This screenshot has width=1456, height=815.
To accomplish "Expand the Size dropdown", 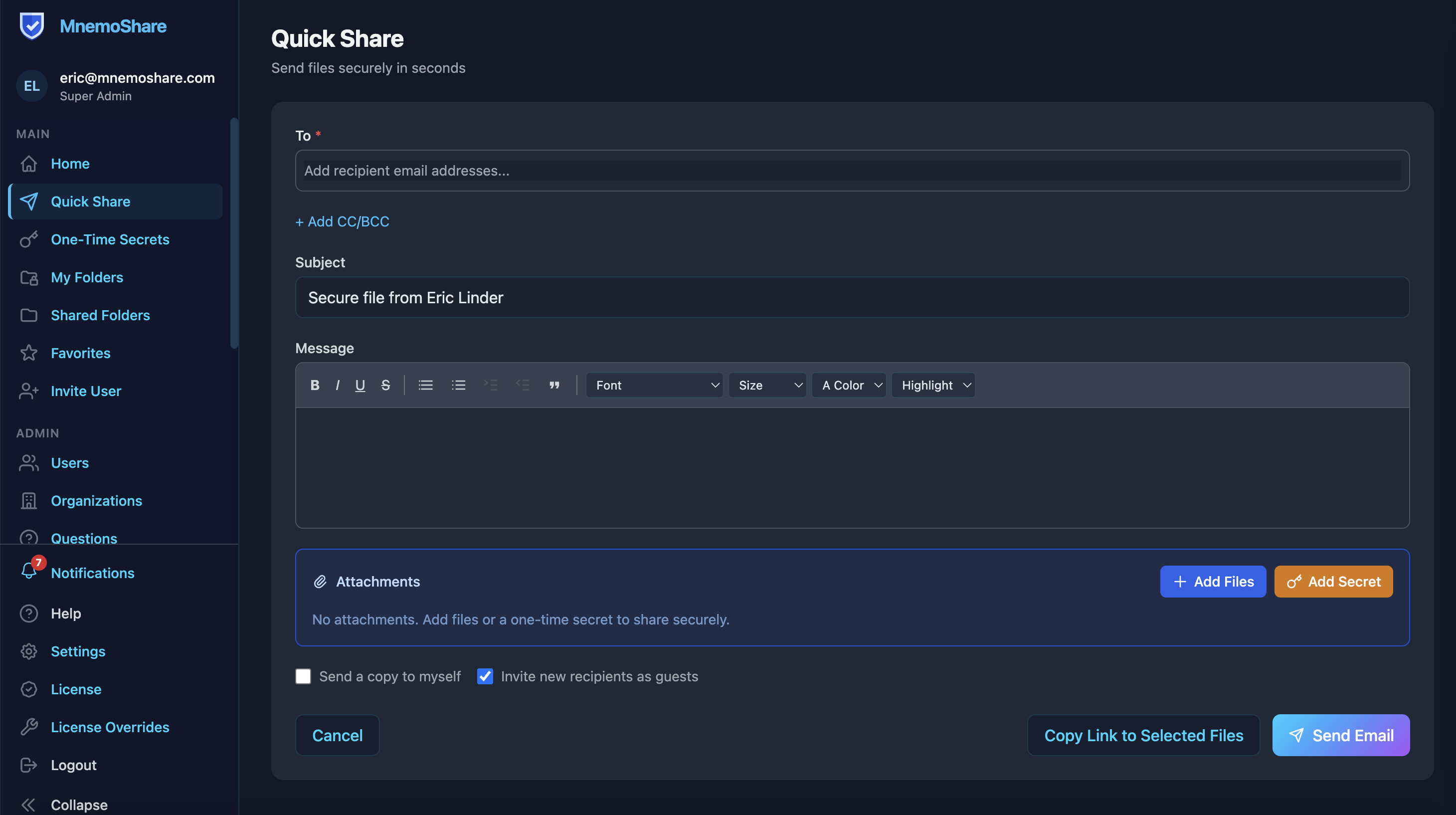I will tap(767, 385).
